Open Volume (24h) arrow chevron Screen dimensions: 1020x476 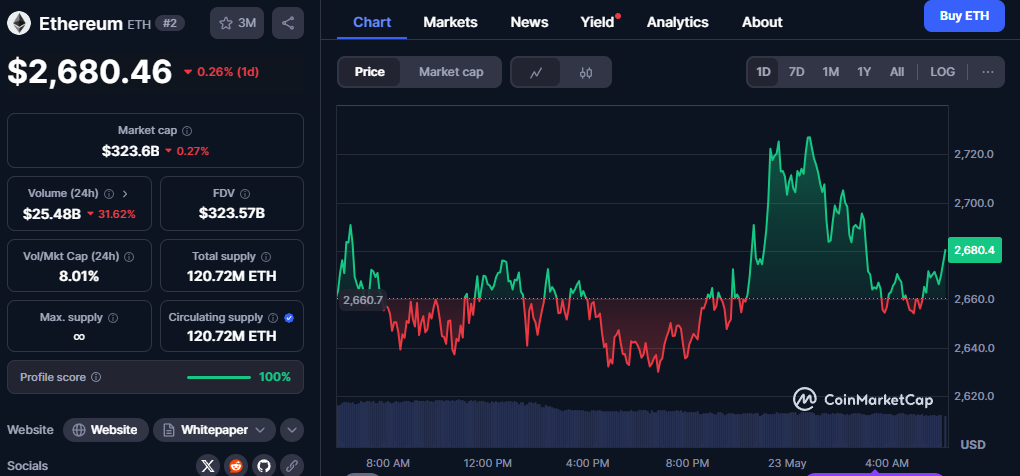pos(125,194)
